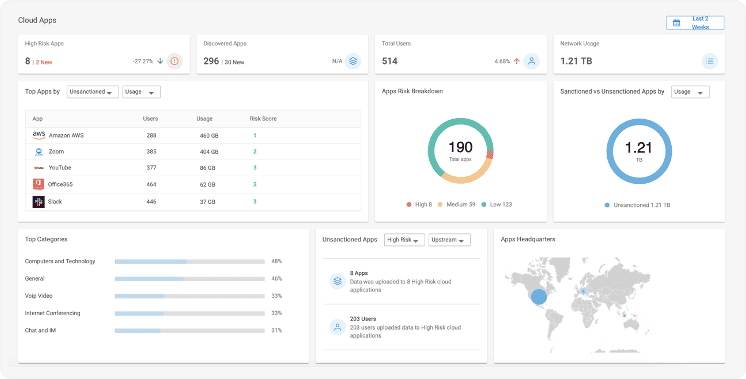Click the large North America map bubble

pos(539,297)
